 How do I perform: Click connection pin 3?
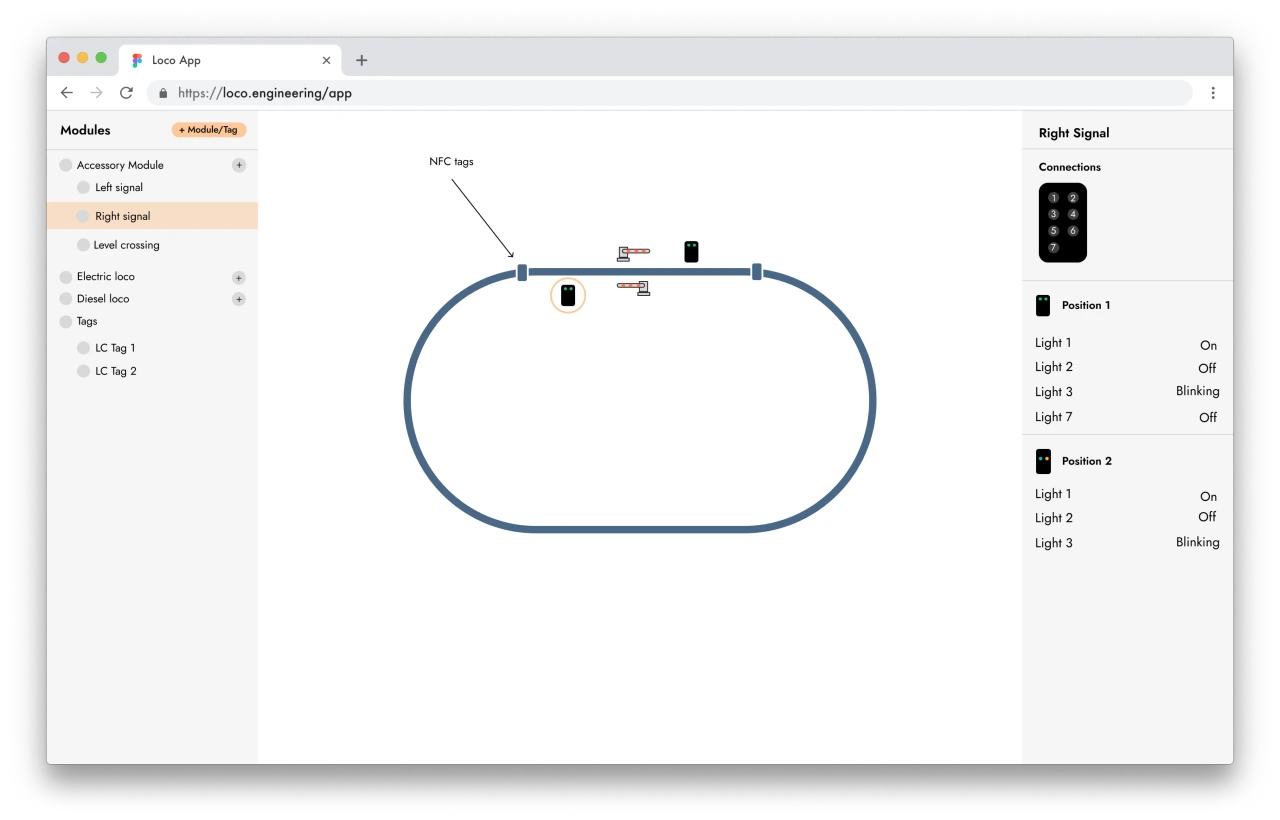click(x=1053, y=214)
